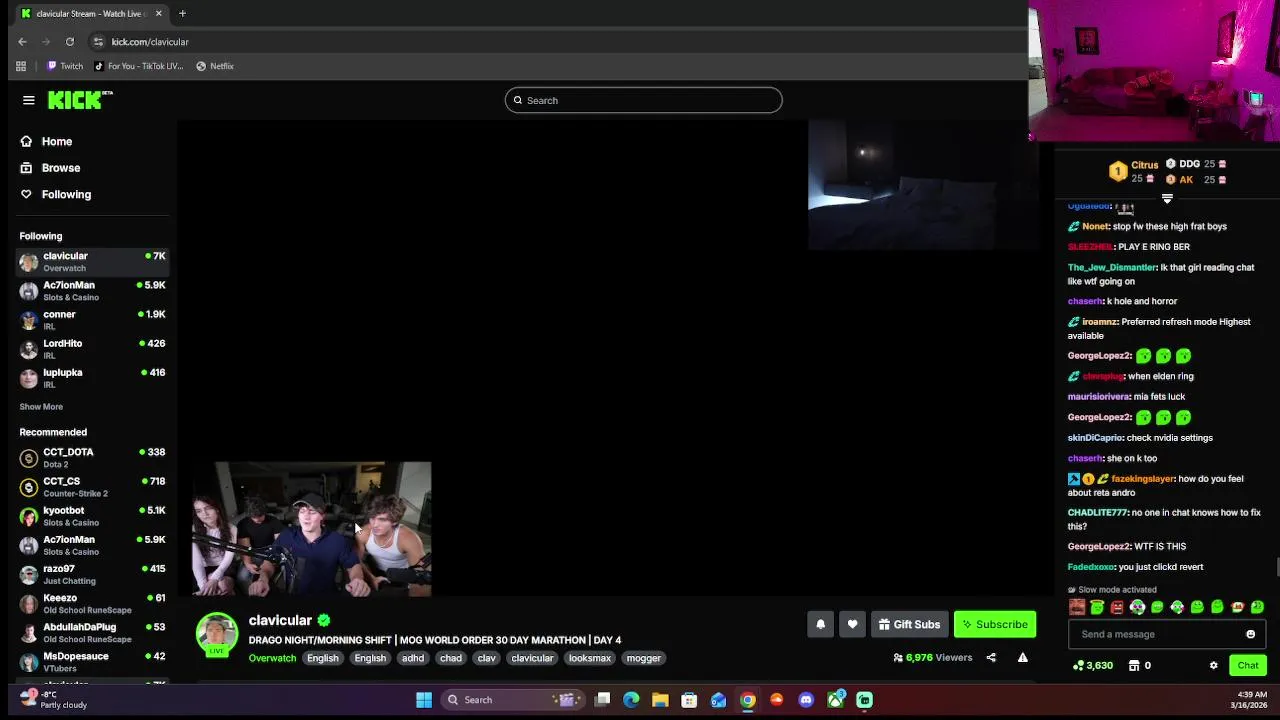Click the green Chat send button
1280x720 pixels.
(x=1248, y=666)
